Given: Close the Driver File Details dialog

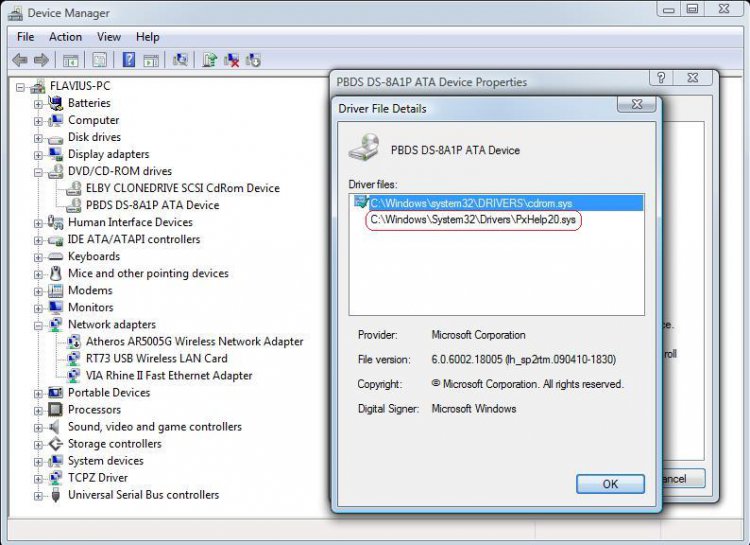Looking at the screenshot, I should pos(636,104).
